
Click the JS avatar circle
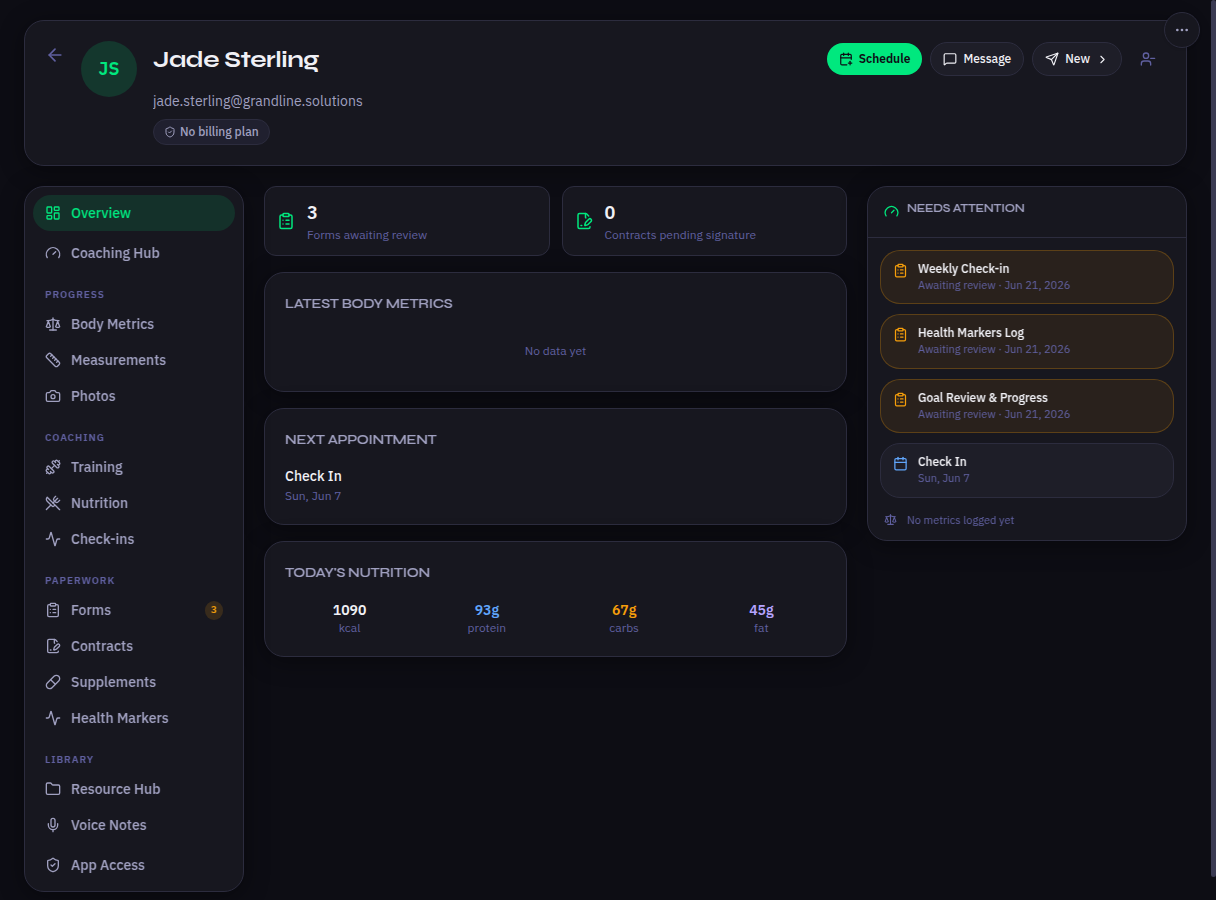109,69
